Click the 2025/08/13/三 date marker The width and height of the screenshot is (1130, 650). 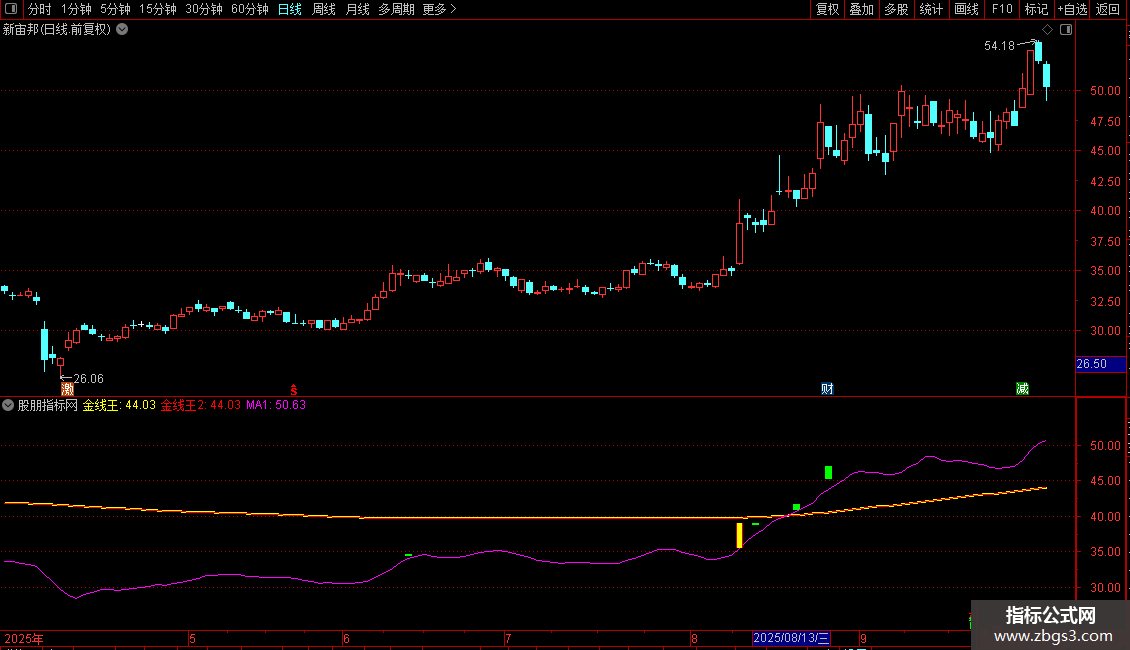click(x=791, y=638)
